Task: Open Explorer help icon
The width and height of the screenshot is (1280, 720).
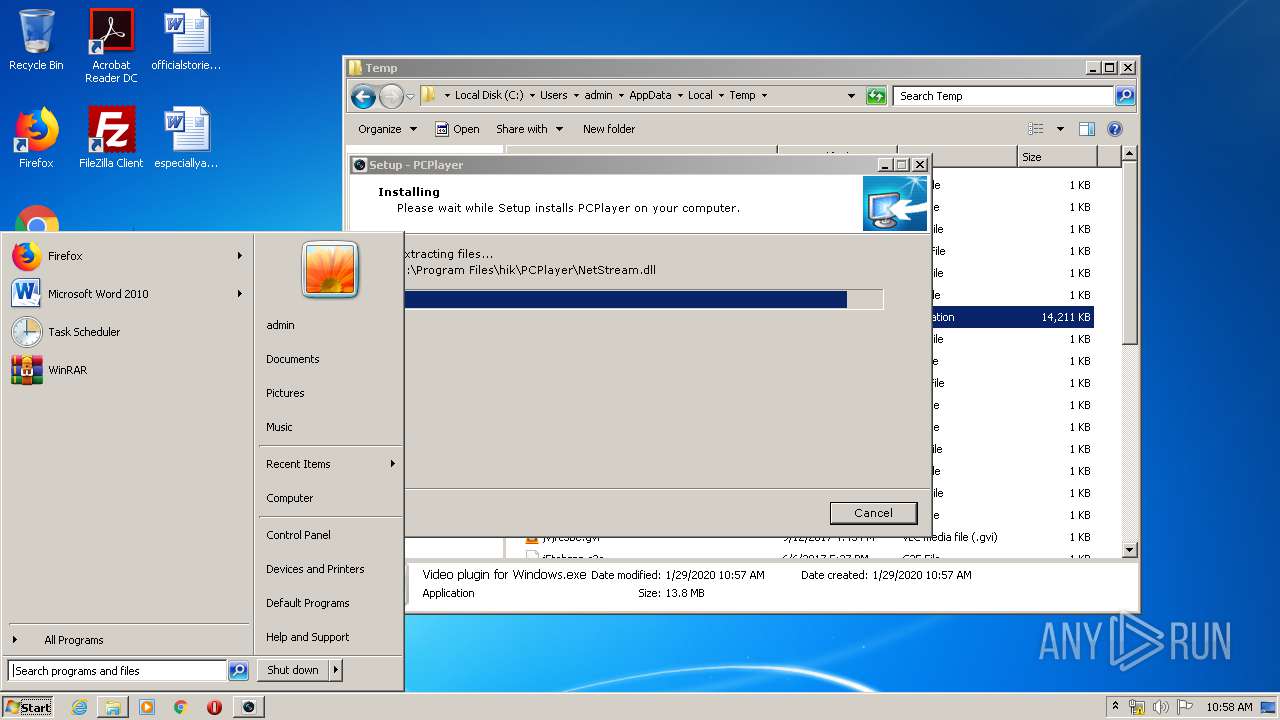Action: (x=1115, y=129)
